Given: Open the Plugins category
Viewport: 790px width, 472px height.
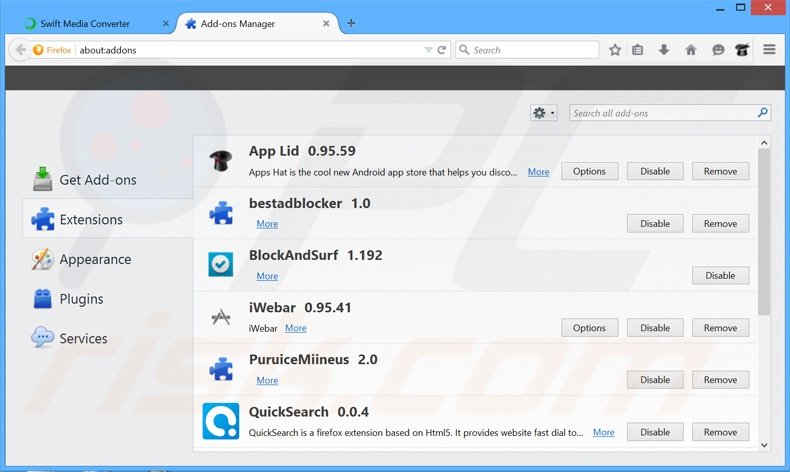Looking at the screenshot, I should pos(108,299).
